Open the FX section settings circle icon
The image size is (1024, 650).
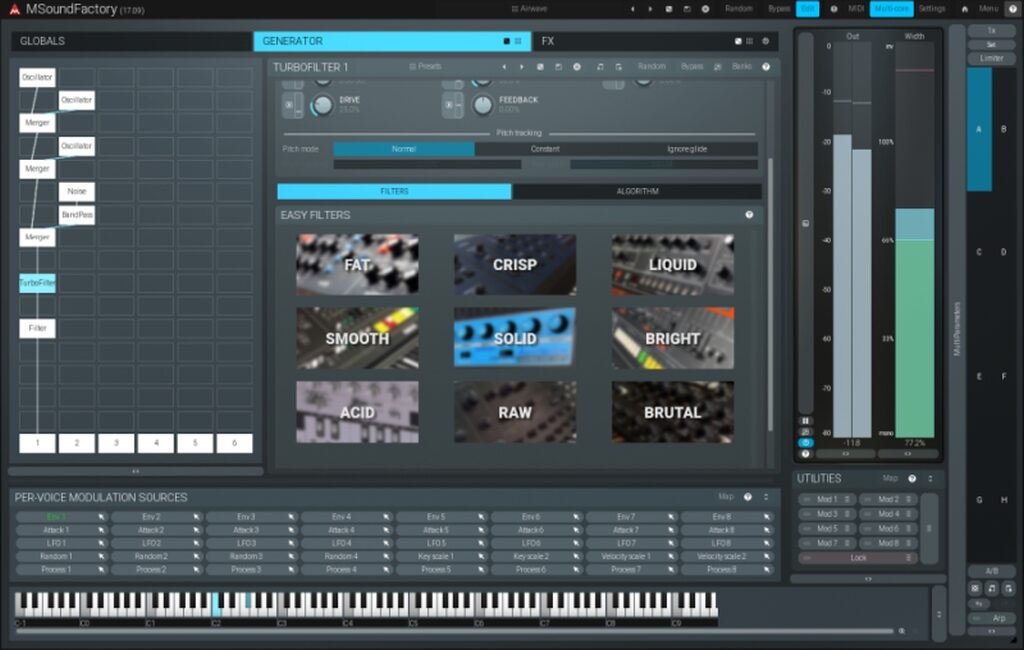point(765,41)
